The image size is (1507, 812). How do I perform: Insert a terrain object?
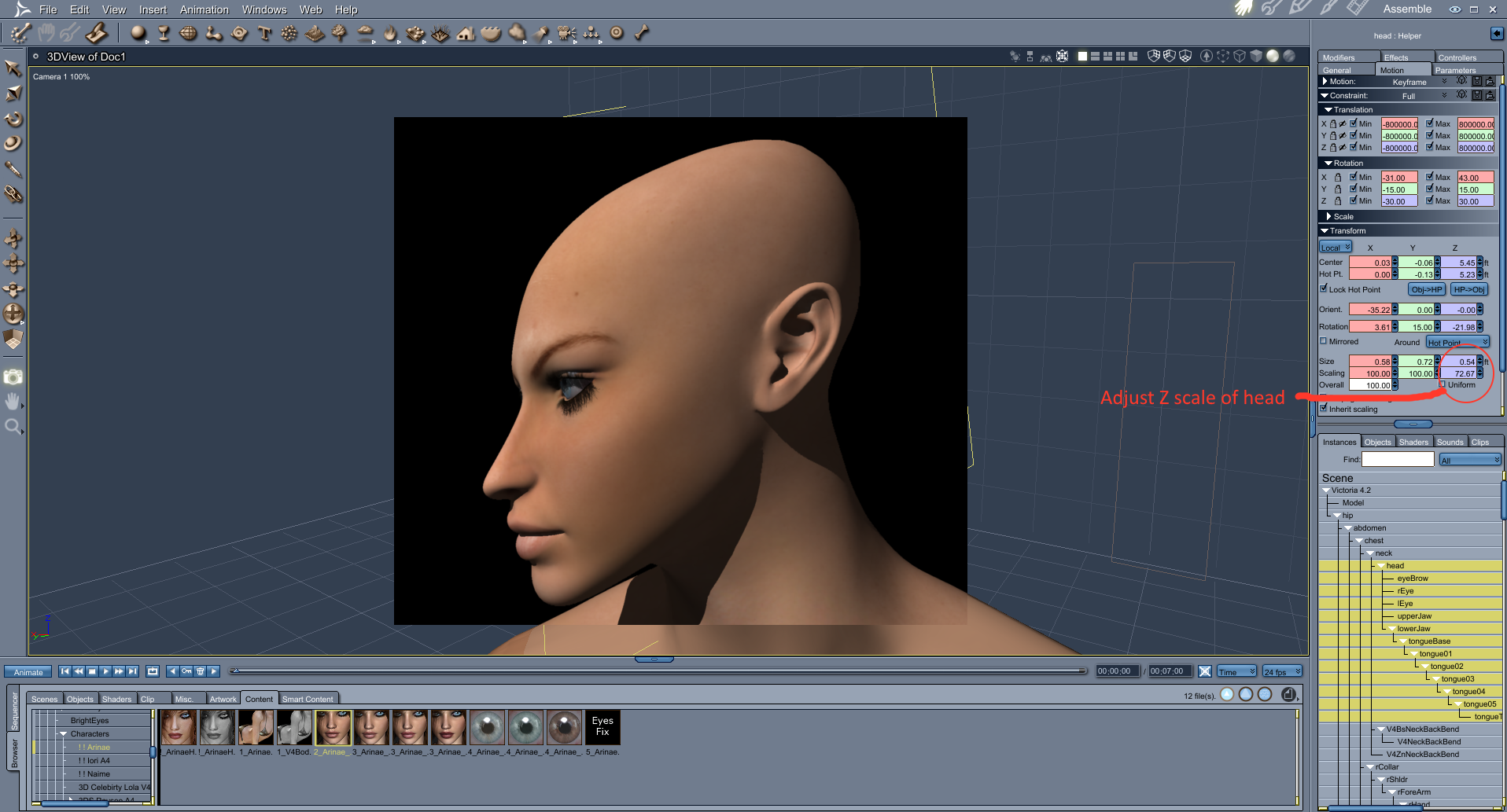point(315,33)
